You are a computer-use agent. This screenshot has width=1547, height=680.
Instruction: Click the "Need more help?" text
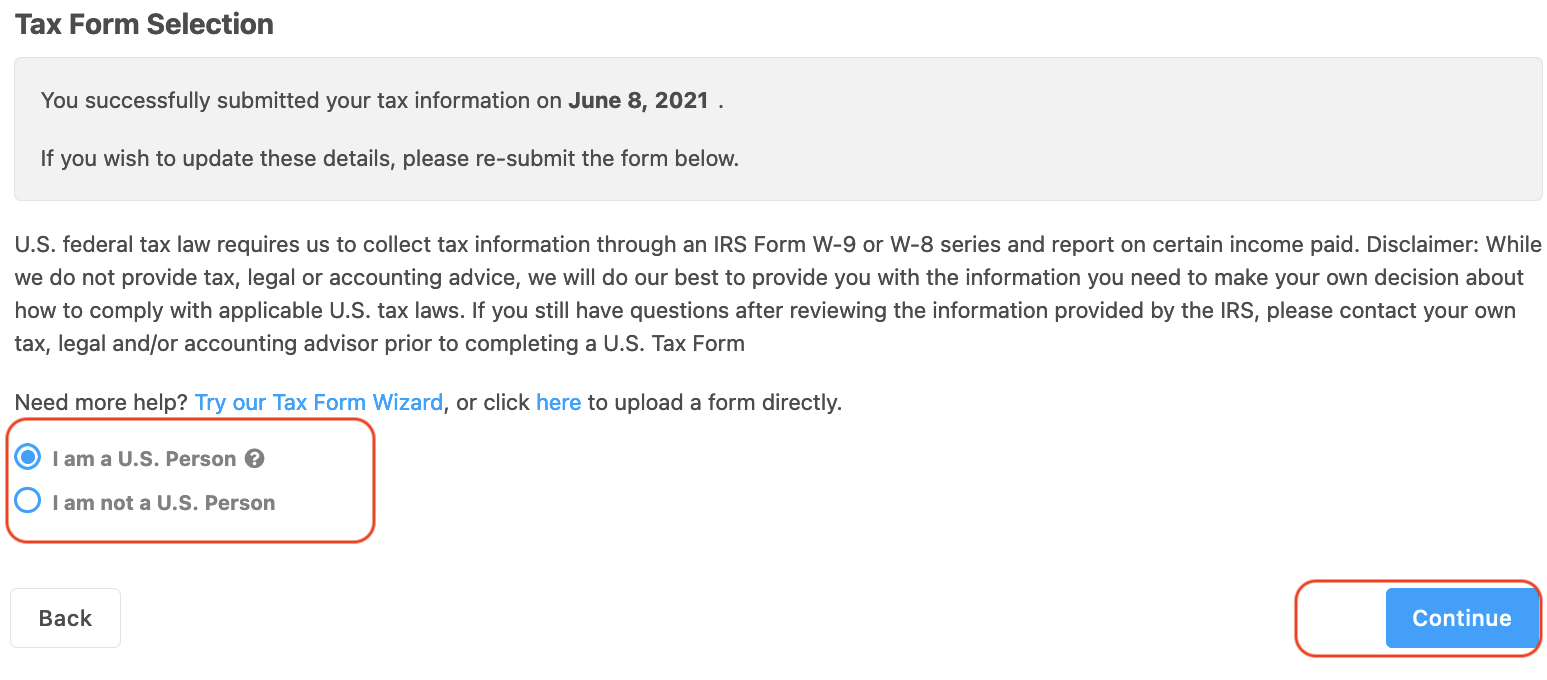pyautogui.click(x=101, y=402)
